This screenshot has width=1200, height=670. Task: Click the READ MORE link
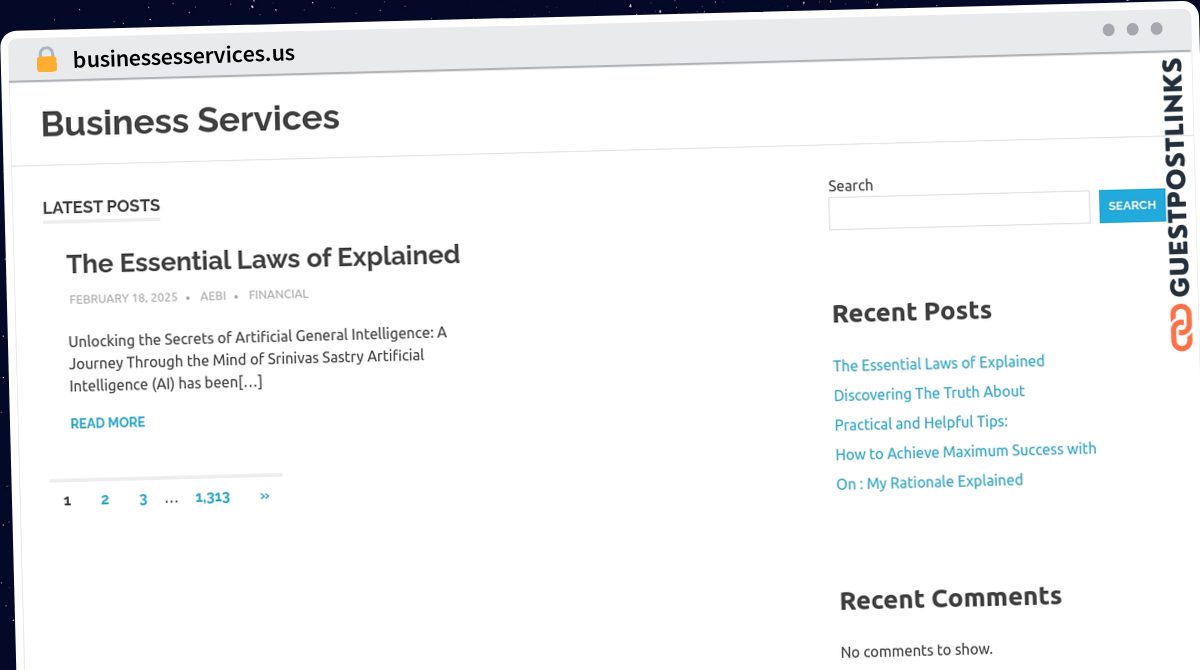[x=108, y=423]
